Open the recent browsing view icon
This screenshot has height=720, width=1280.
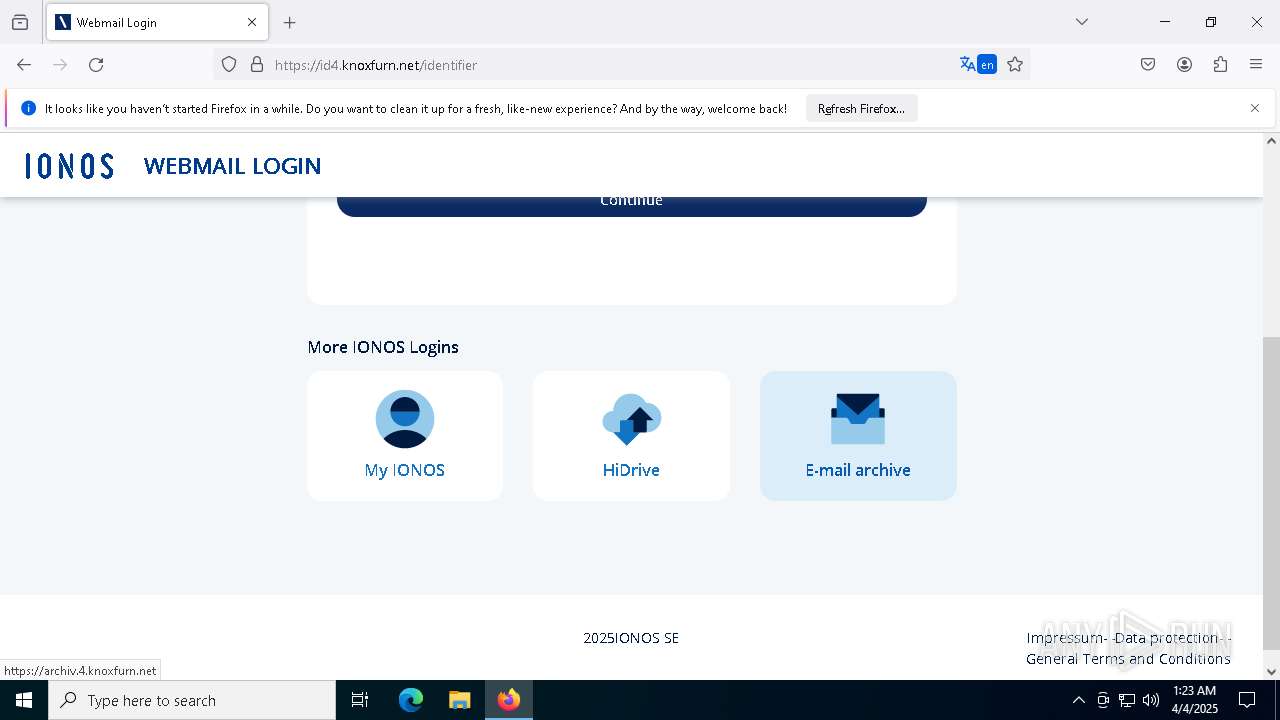20,22
